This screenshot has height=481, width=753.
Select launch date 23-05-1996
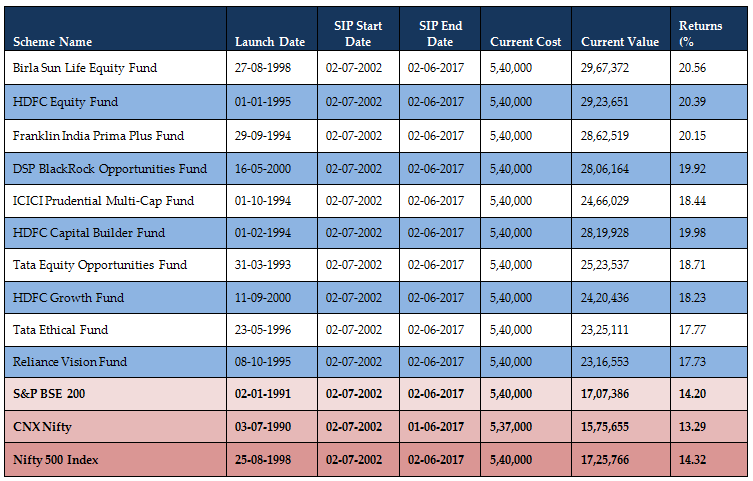pos(263,330)
